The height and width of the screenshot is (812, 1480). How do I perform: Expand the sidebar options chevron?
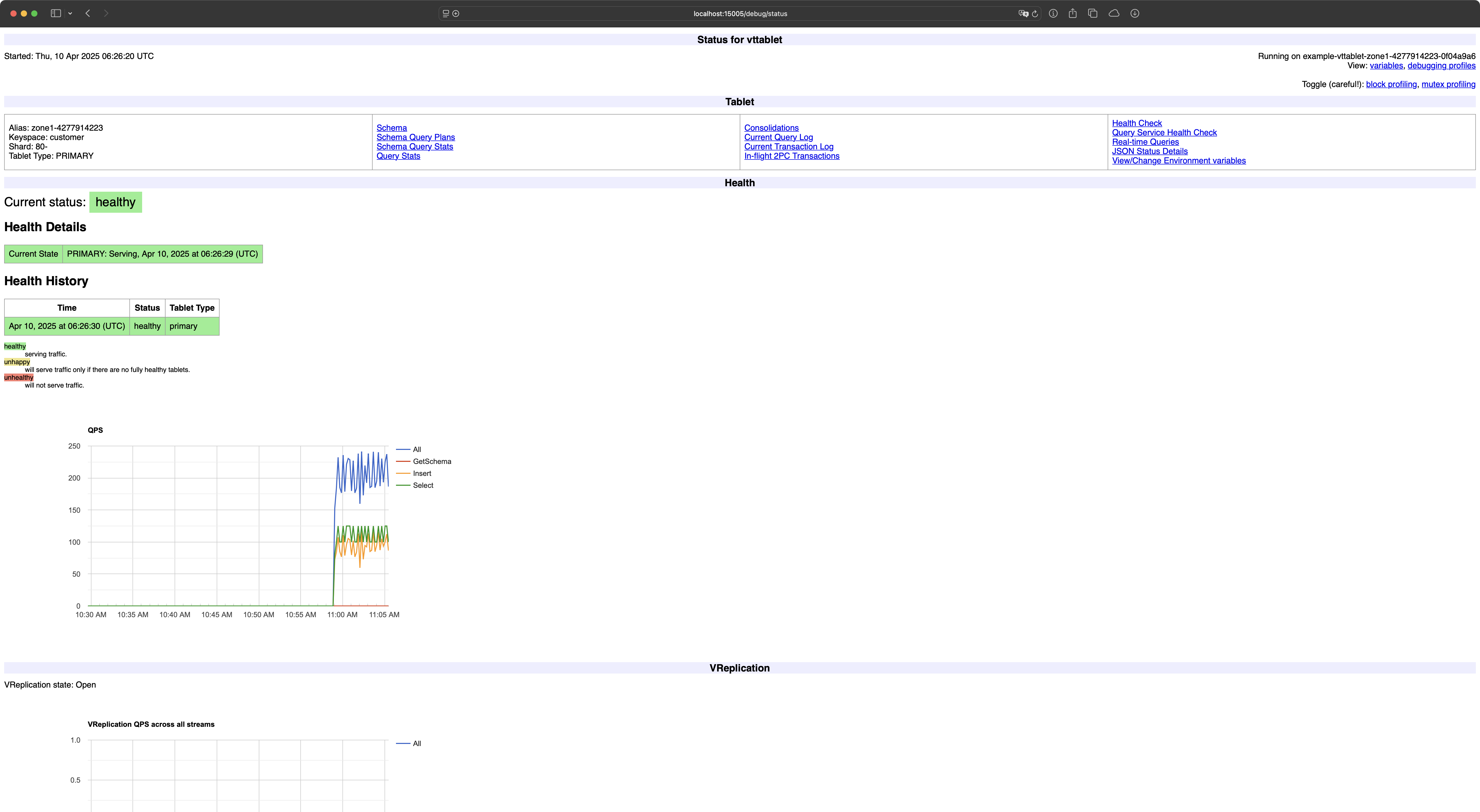70,13
